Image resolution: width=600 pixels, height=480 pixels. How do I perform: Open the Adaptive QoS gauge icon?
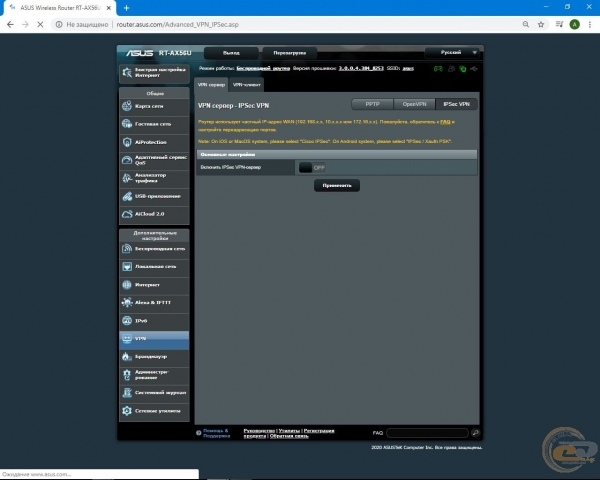(127, 160)
